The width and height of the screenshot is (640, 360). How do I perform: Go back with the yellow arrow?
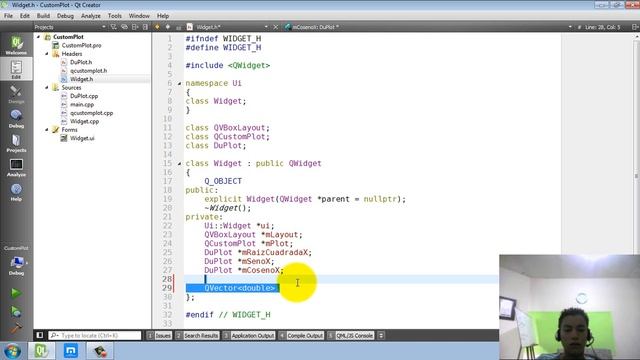coord(157,27)
